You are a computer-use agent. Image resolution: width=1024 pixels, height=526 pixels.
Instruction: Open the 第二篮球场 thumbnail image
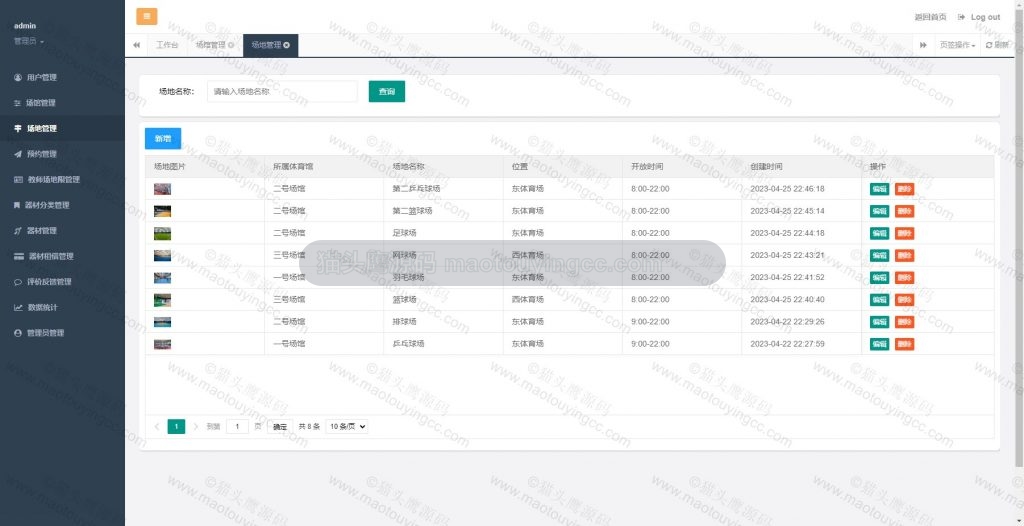[163, 211]
